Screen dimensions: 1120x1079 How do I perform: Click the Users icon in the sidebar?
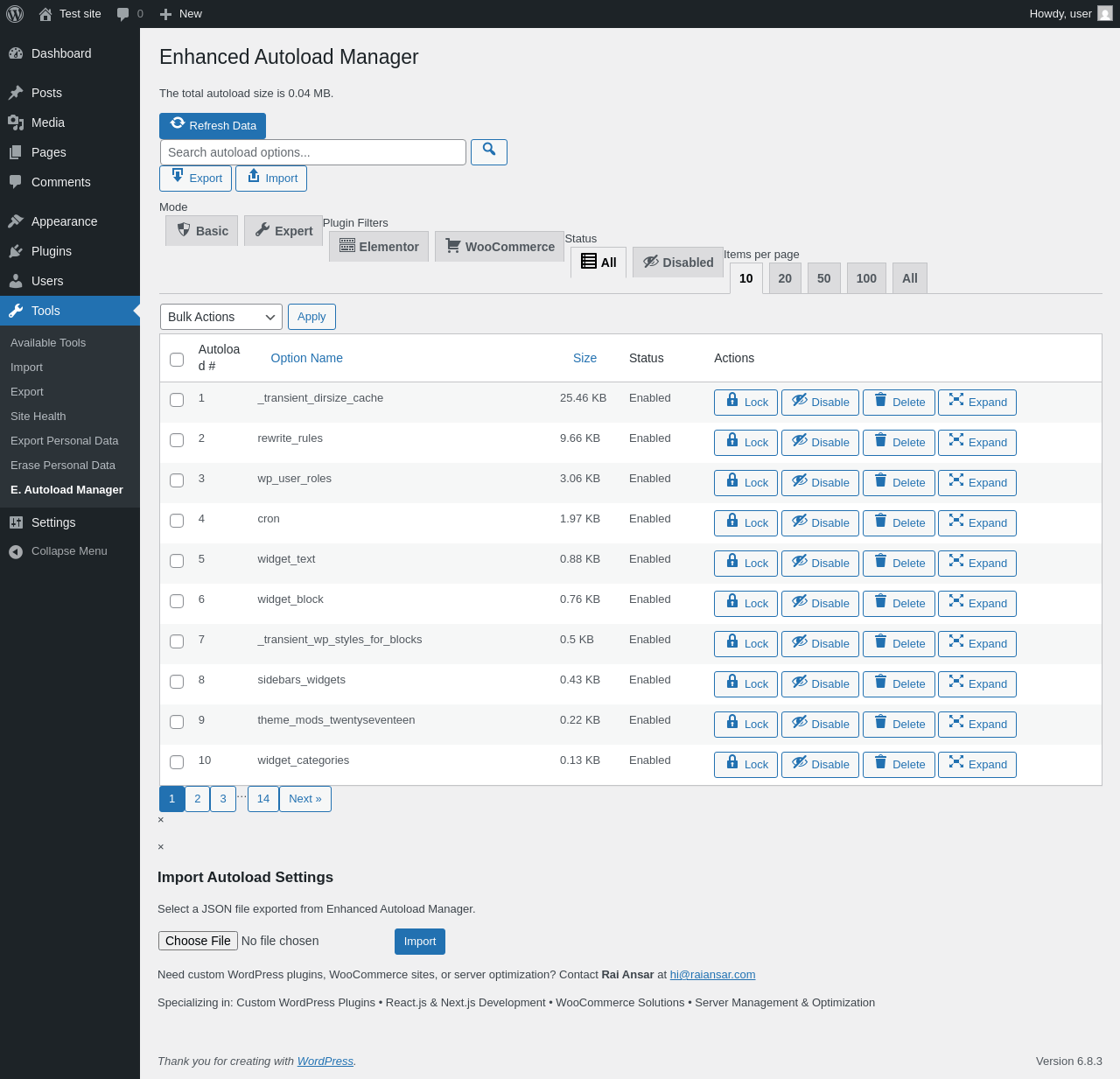16,281
